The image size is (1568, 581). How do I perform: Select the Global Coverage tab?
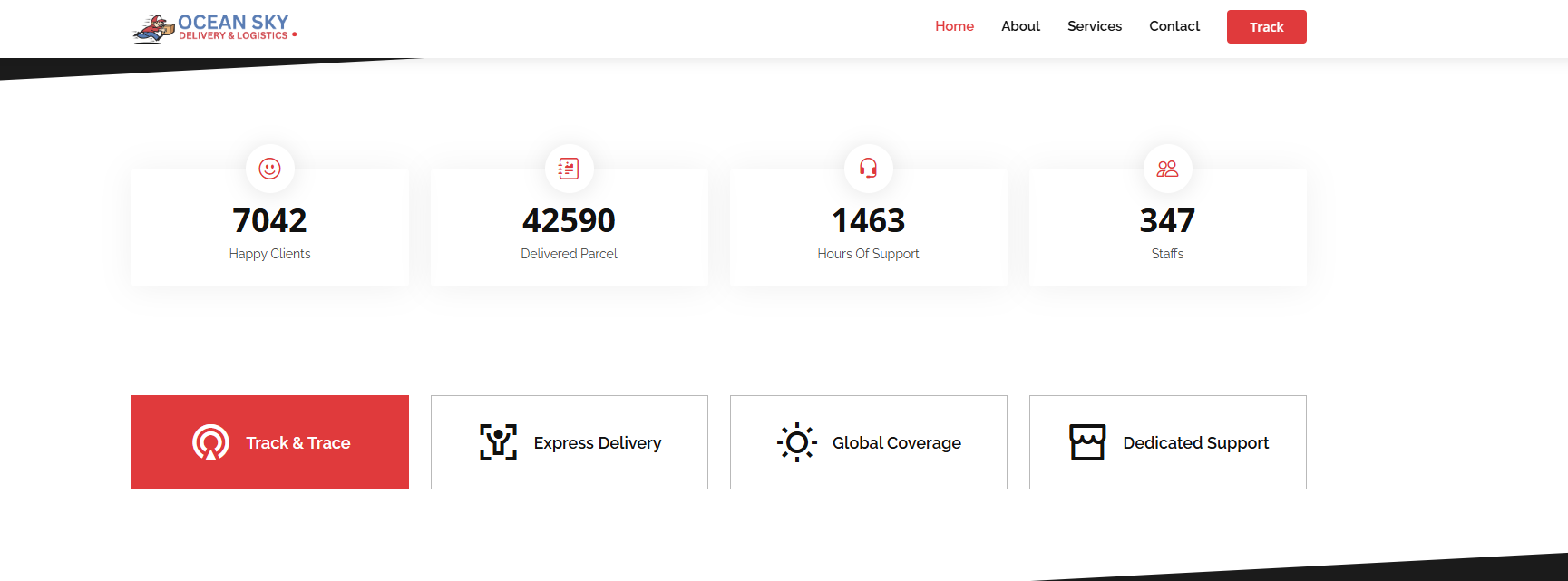pos(896,442)
